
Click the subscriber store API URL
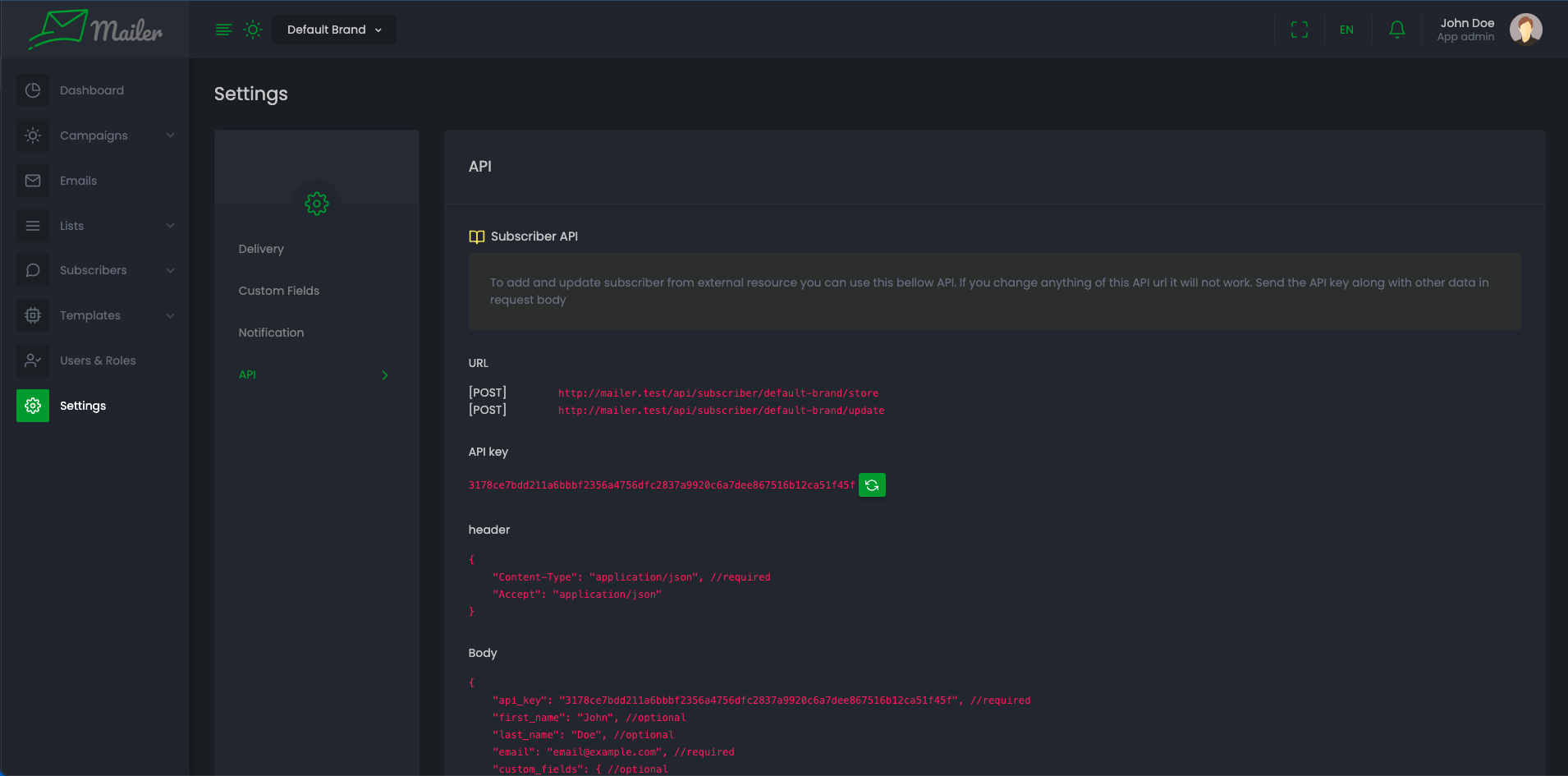click(718, 393)
